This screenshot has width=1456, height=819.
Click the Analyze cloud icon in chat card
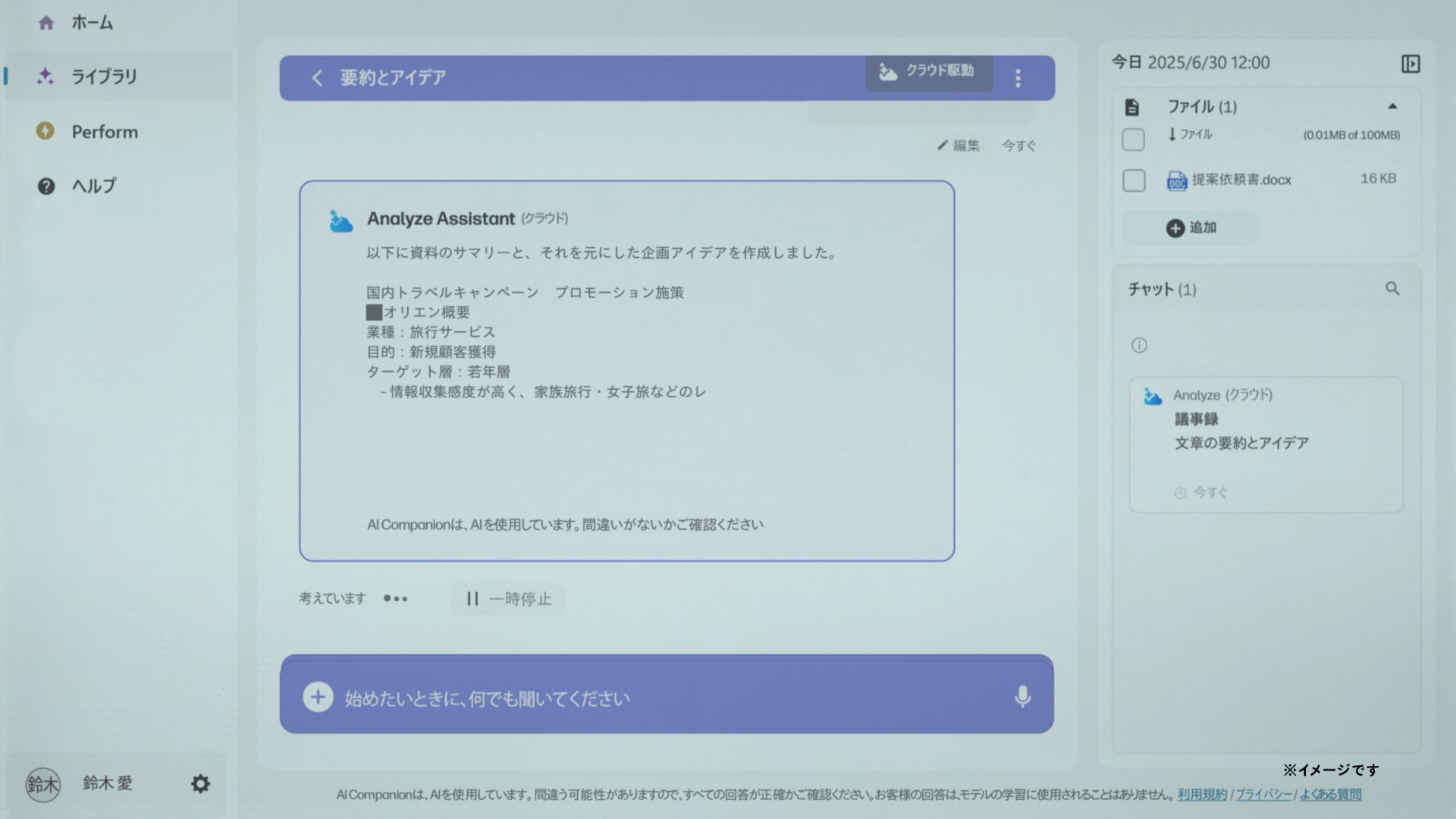click(x=1153, y=396)
